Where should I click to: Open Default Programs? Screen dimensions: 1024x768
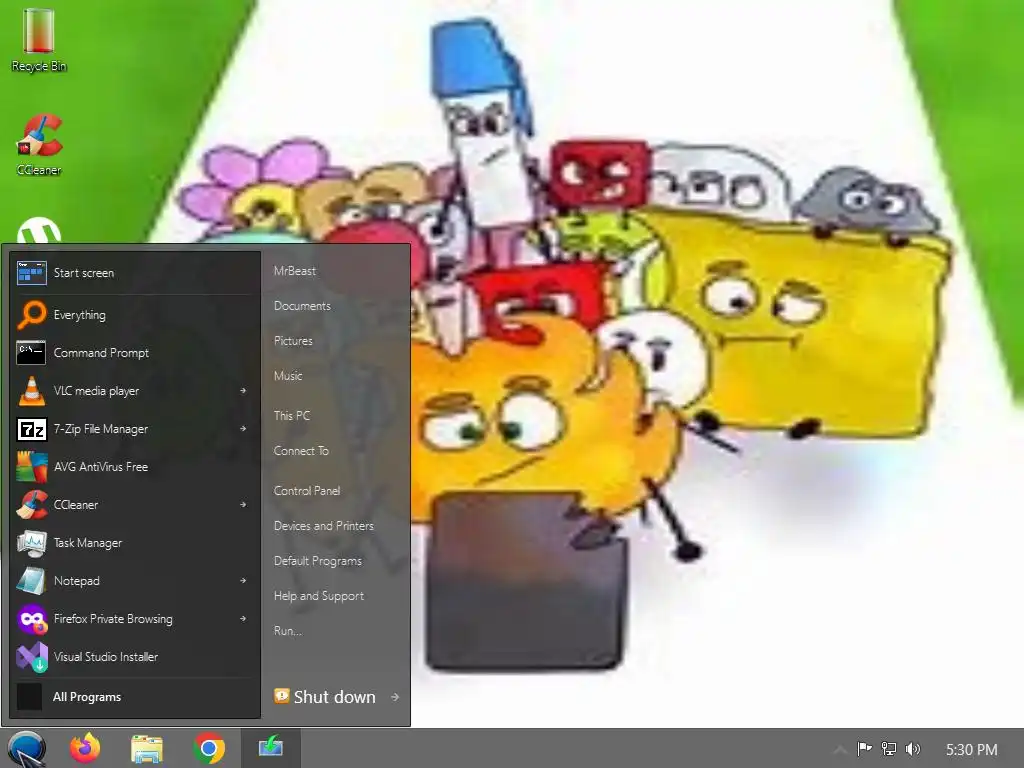click(x=318, y=561)
